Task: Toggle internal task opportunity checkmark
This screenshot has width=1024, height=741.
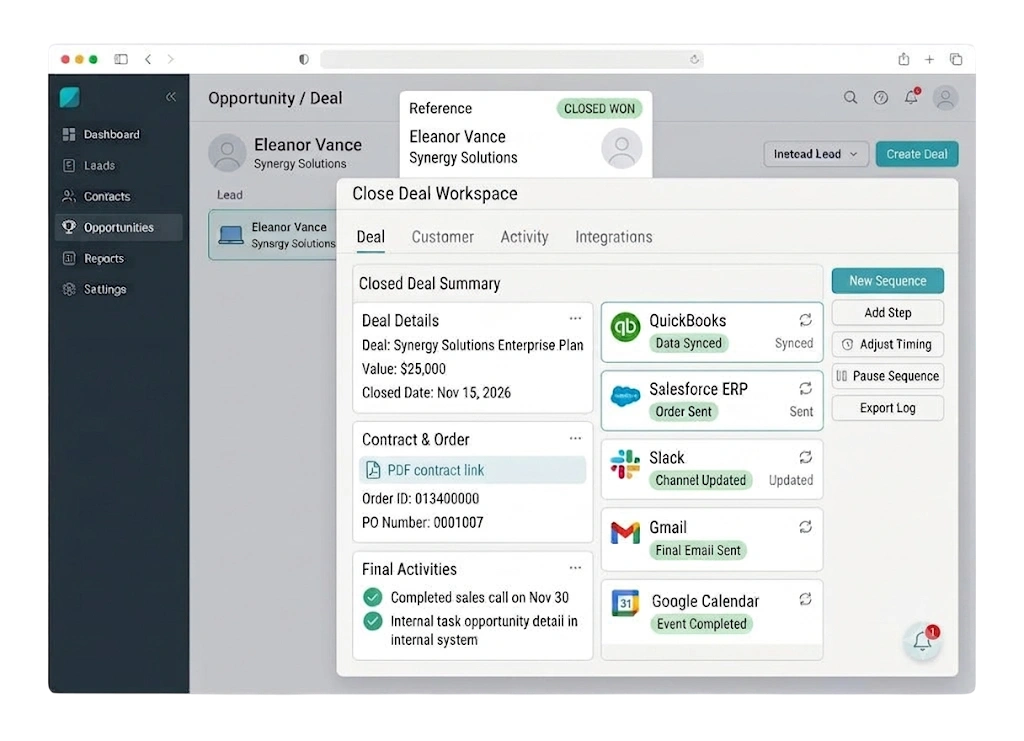Action: [x=372, y=621]
